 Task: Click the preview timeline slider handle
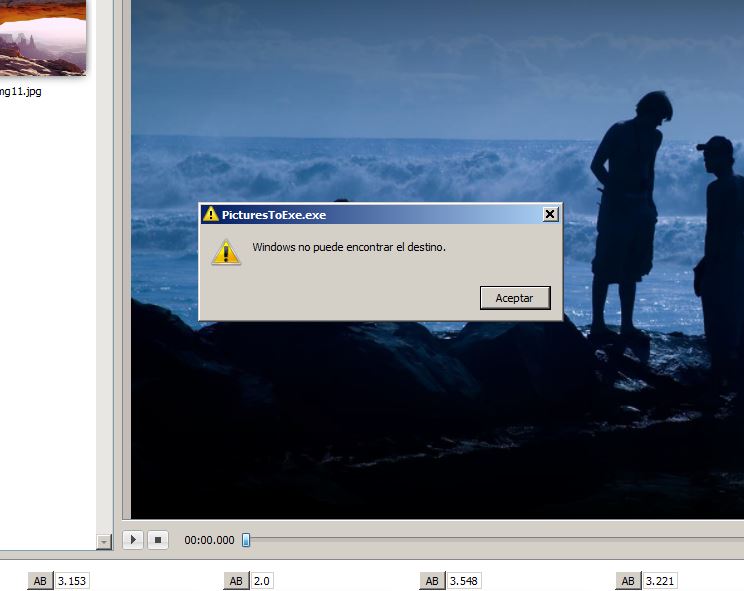point(246,540)
